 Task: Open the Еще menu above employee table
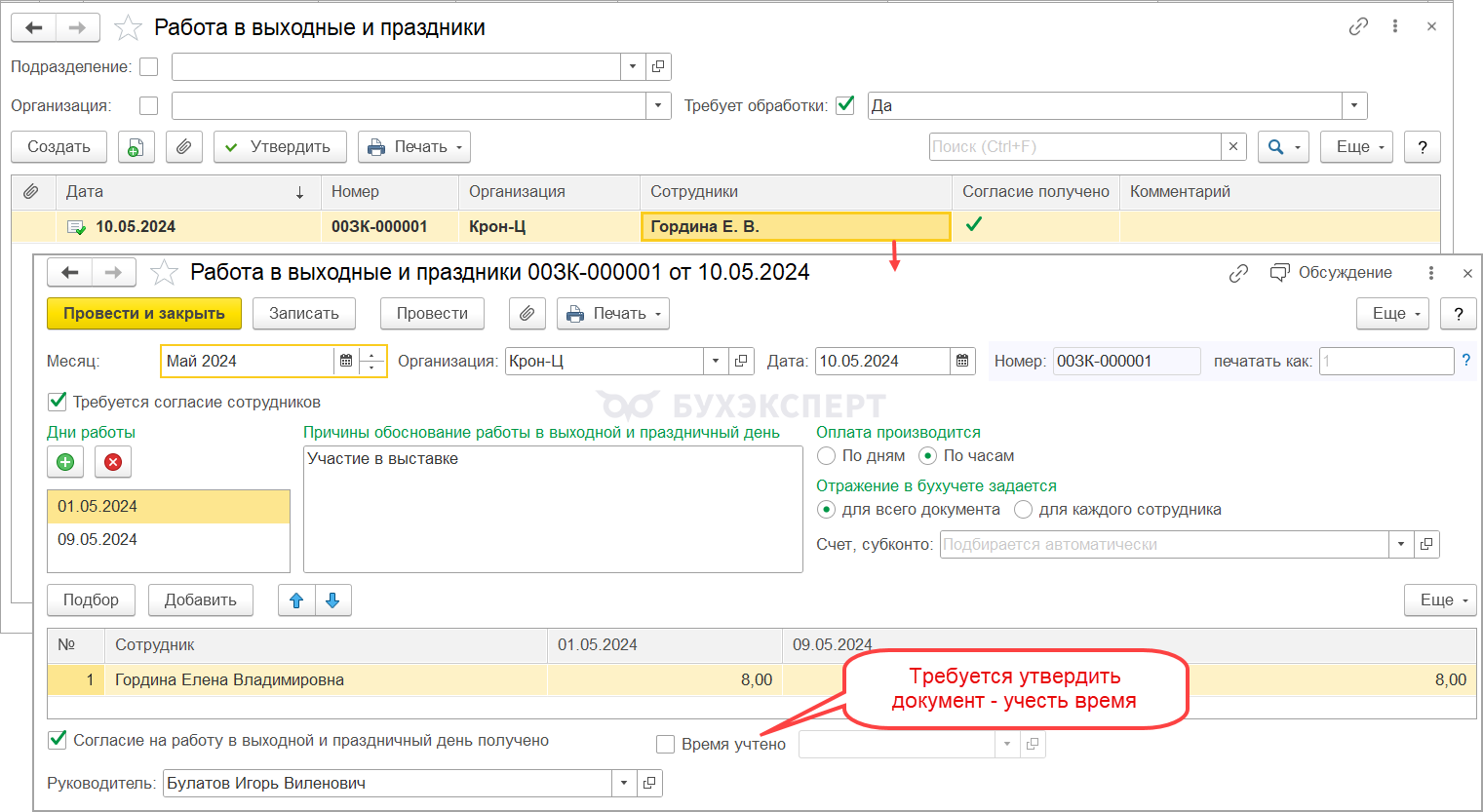point(1440,600)
